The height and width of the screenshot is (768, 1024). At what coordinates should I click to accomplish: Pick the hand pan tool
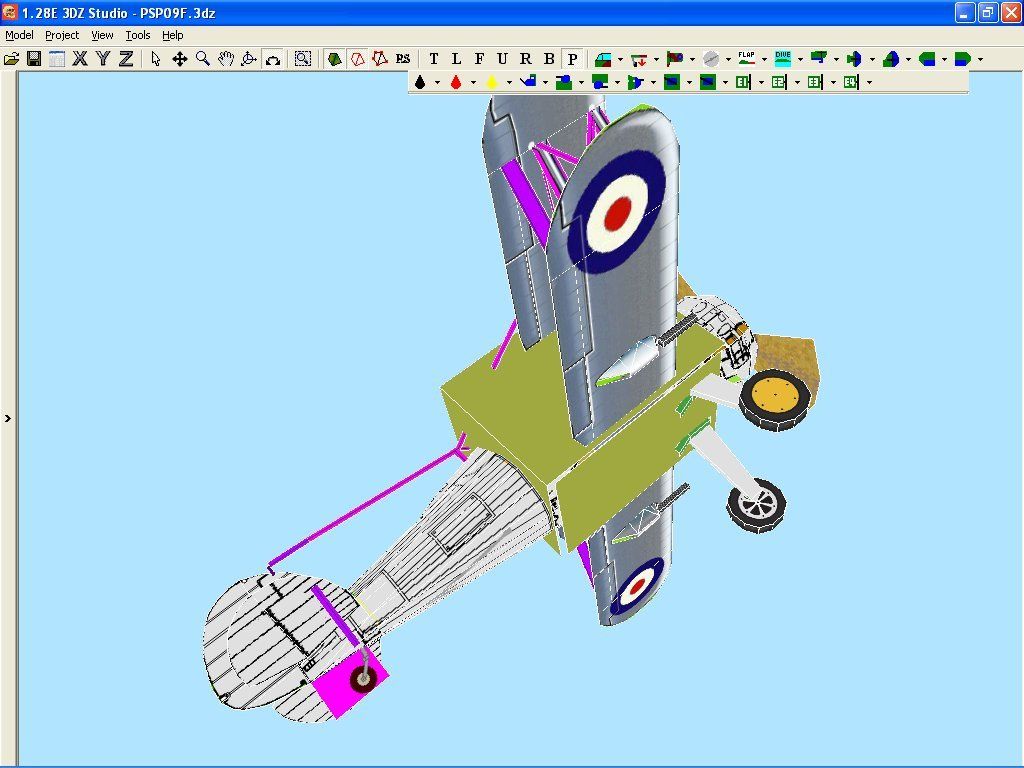click(226, 59)
